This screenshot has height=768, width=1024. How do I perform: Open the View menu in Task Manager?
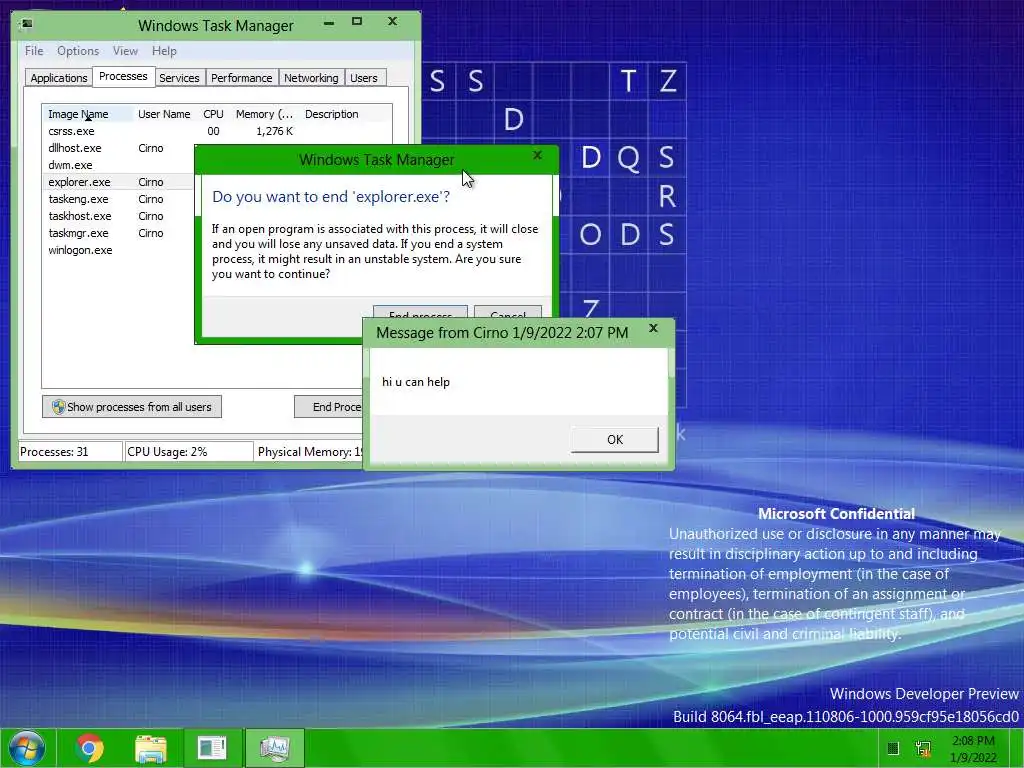(x=125, y=51)
